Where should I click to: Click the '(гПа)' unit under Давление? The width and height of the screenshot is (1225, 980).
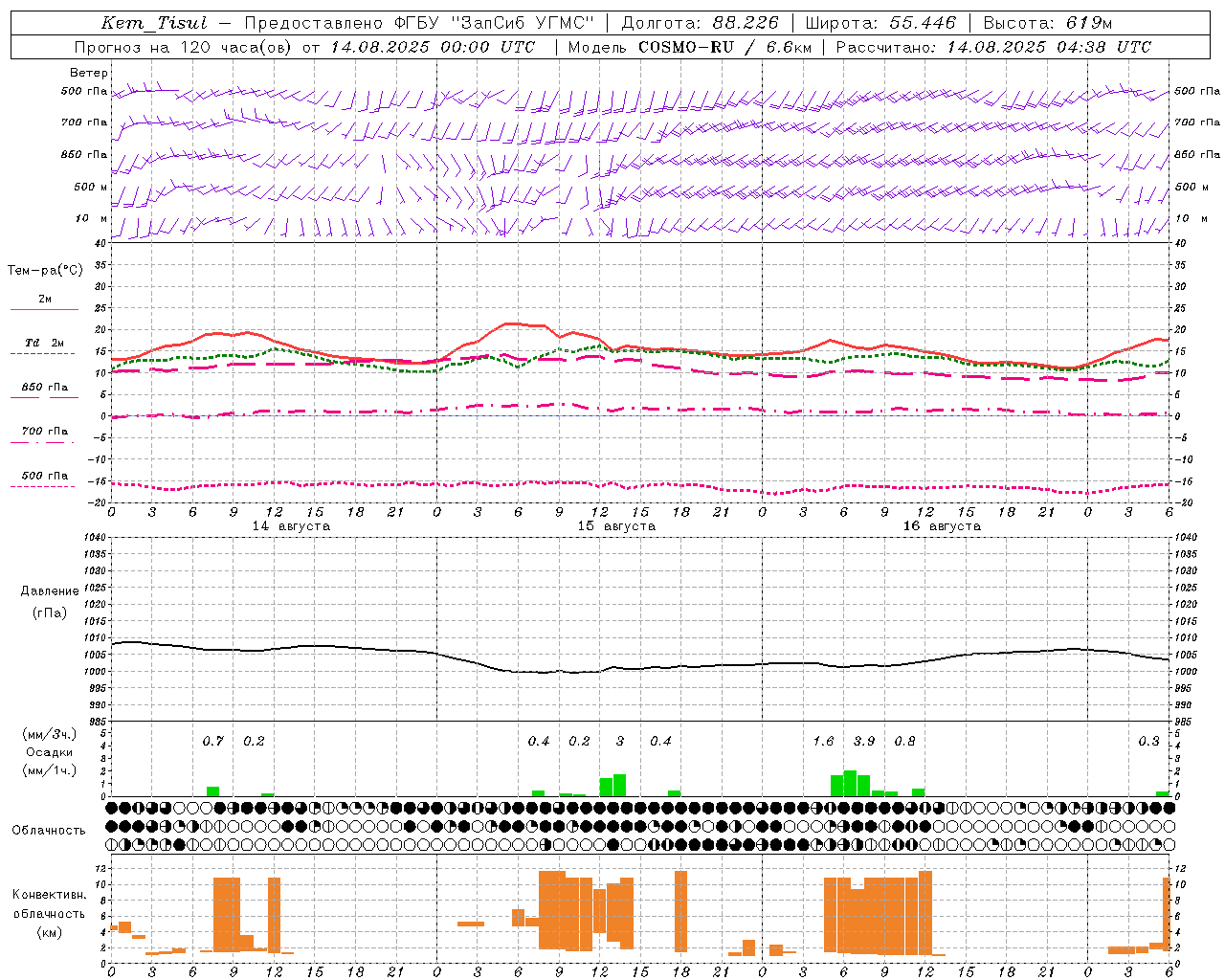[x=50, y=612]
